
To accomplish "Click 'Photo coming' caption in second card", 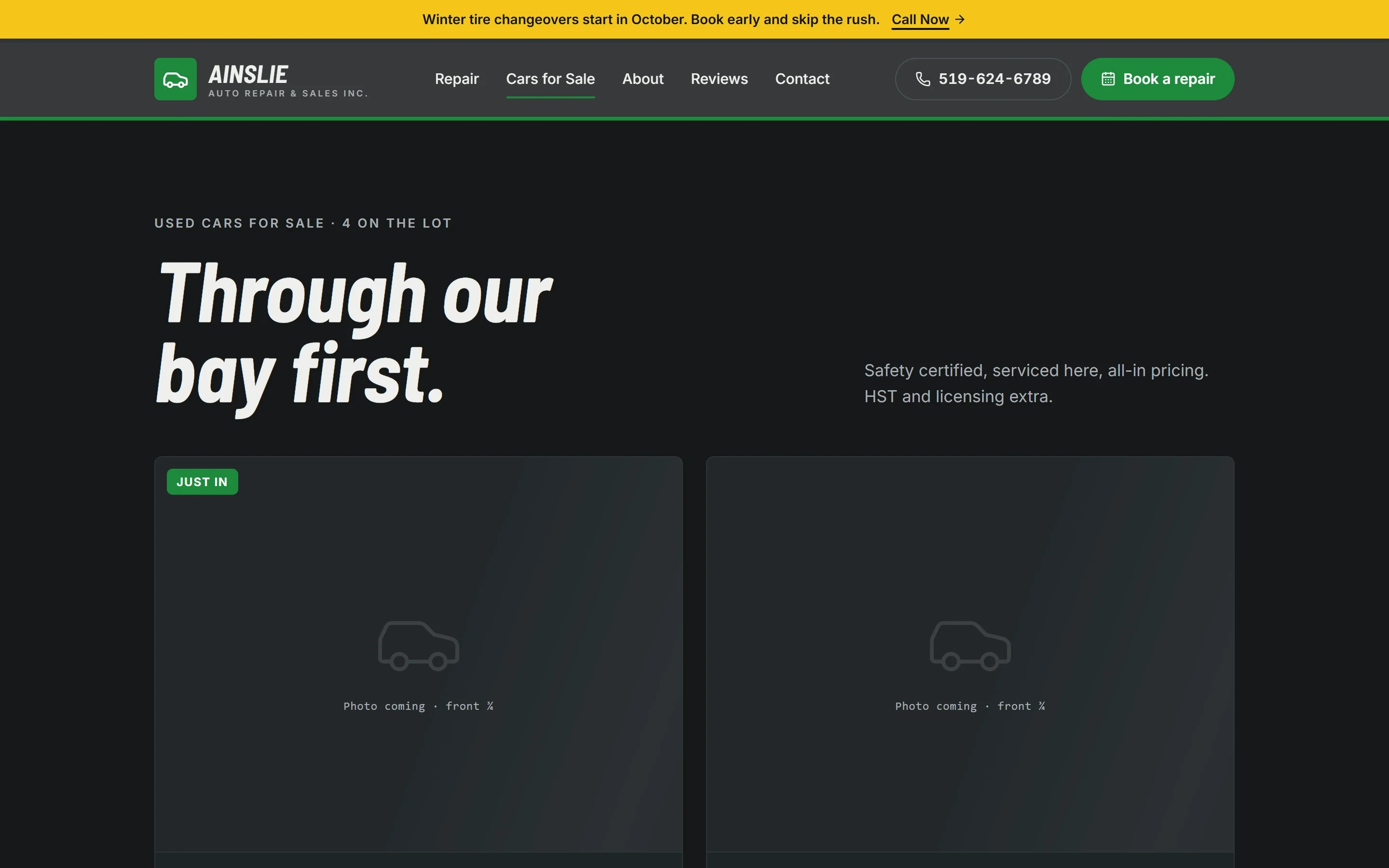I will point(970,706).
